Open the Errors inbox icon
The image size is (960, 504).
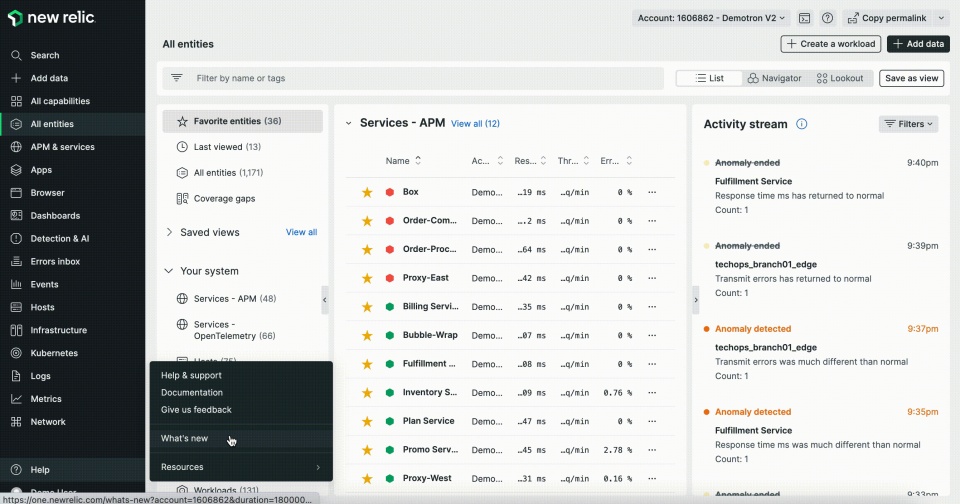coord(17,261)
